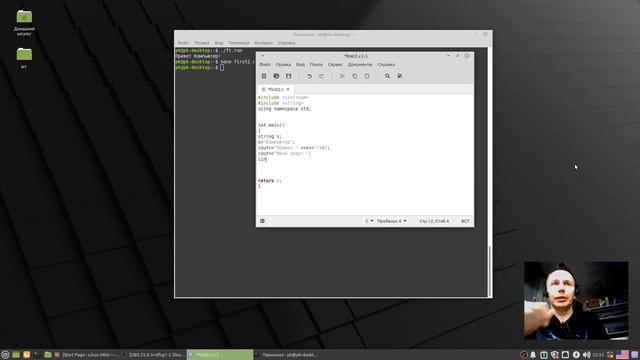Click the US flag keyboard layout indicator
Screen dimensions: 640x360
click(x=622, y=355)
